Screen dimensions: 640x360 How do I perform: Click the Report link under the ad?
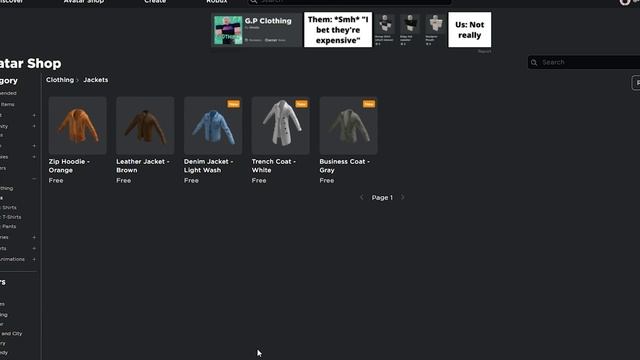(x=484, y=51)
